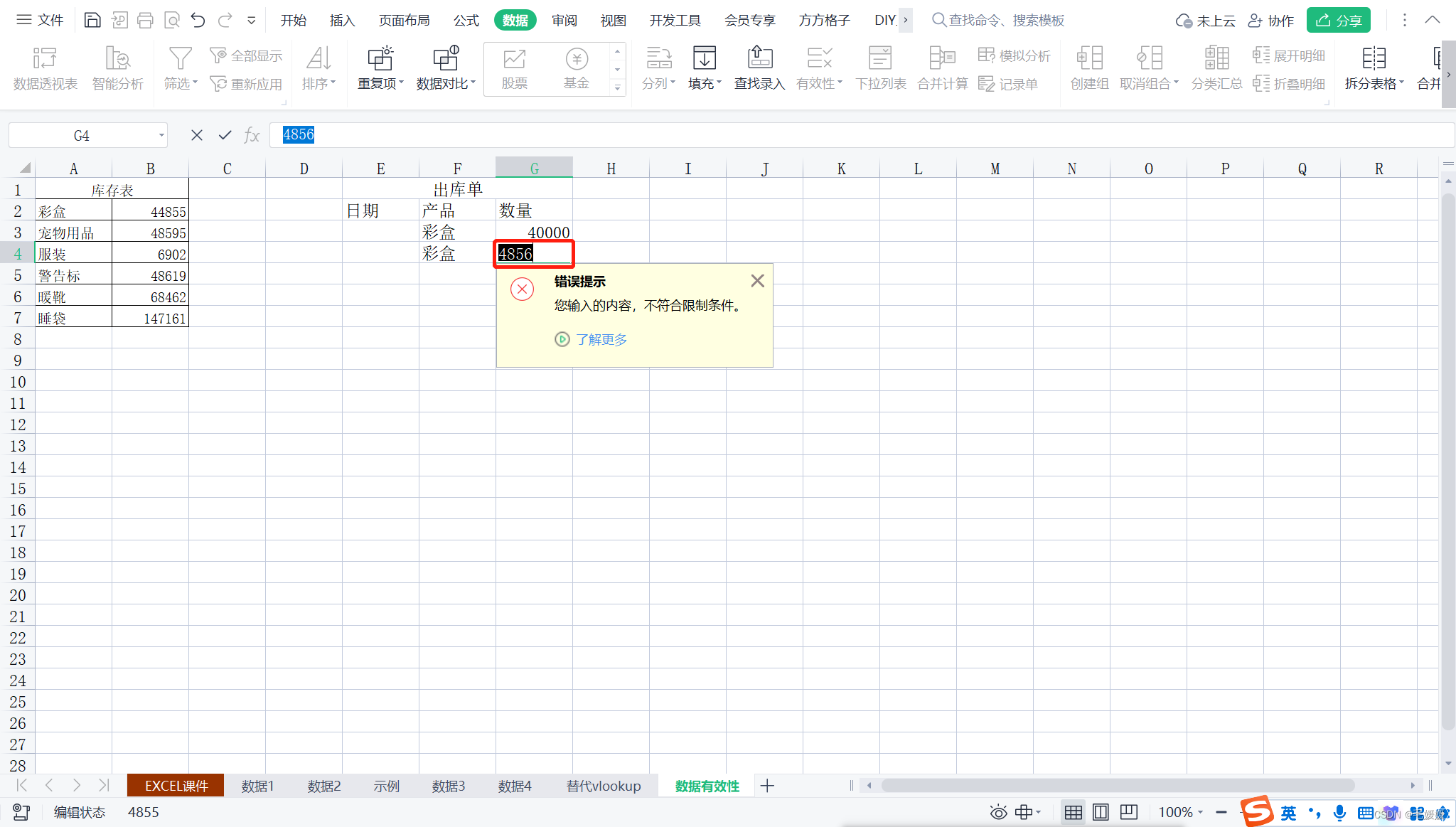The width and height of the screenshot is (1456, 827).
Task: Undo the last action
Action: [198, 20]
